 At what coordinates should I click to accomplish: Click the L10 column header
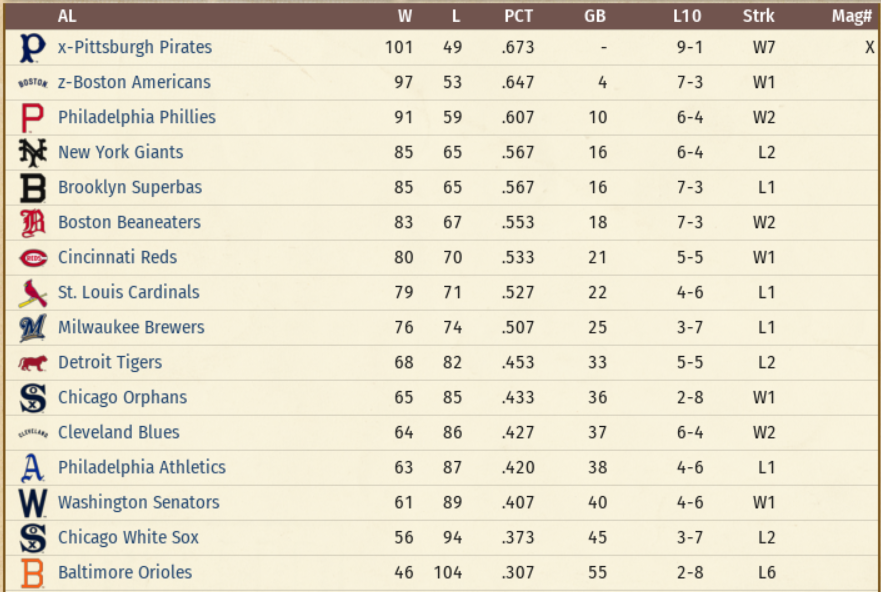[x=687, y=16]
